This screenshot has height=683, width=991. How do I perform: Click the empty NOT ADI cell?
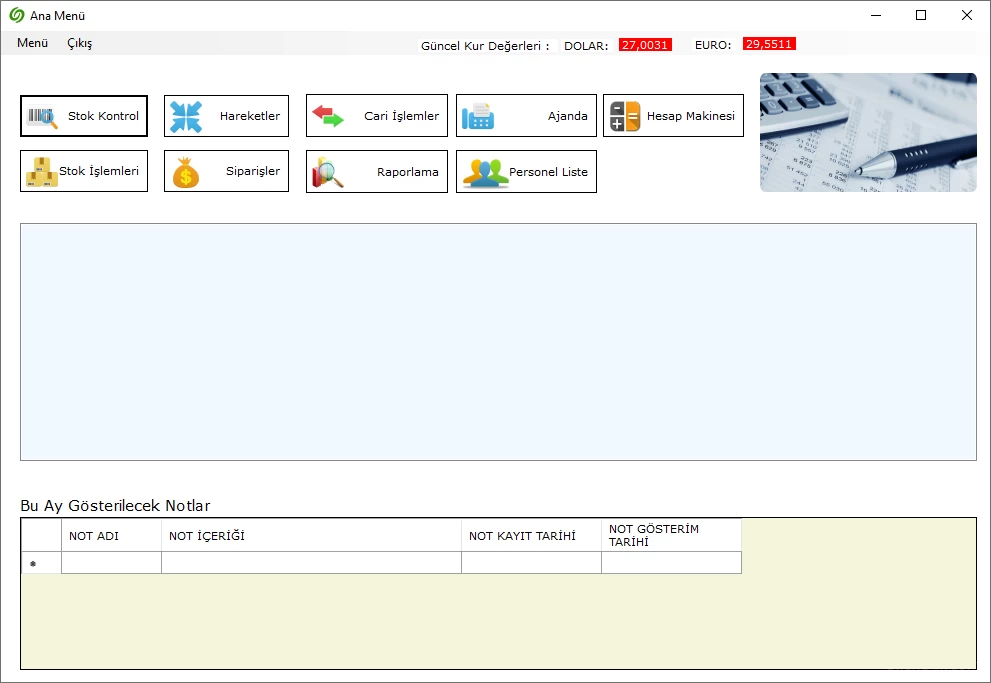[111, 563]
